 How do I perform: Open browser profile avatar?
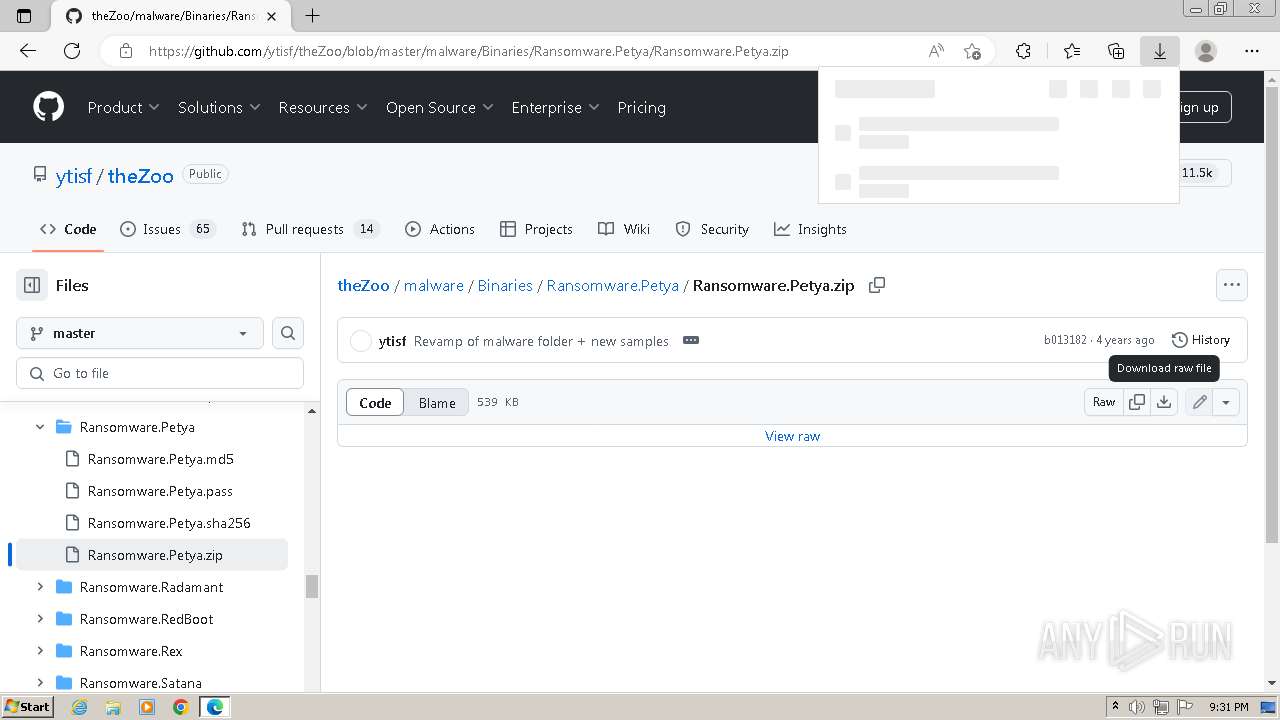click(x=1206, y=51)
